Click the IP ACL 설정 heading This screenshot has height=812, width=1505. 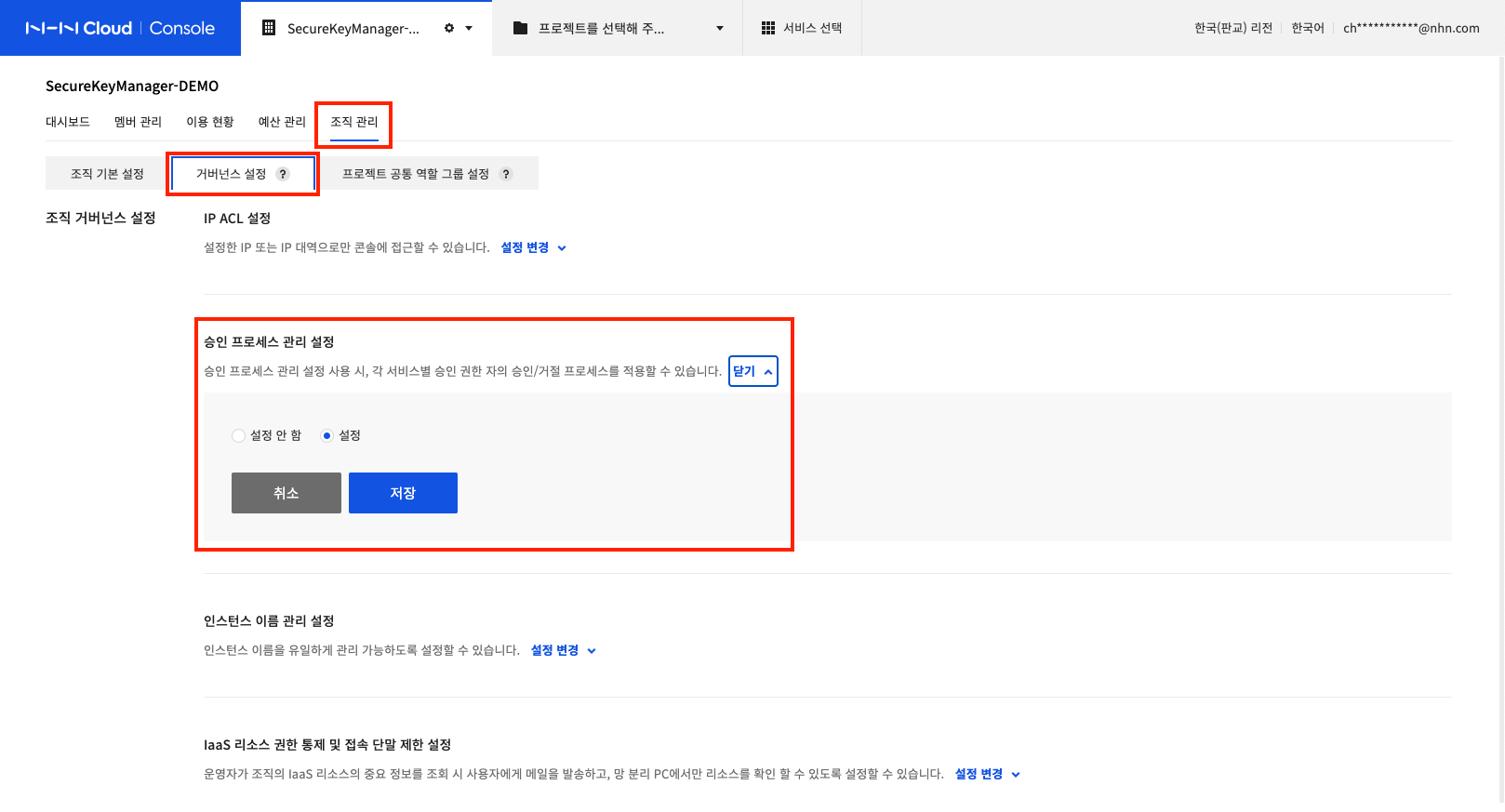click(237, 218)
